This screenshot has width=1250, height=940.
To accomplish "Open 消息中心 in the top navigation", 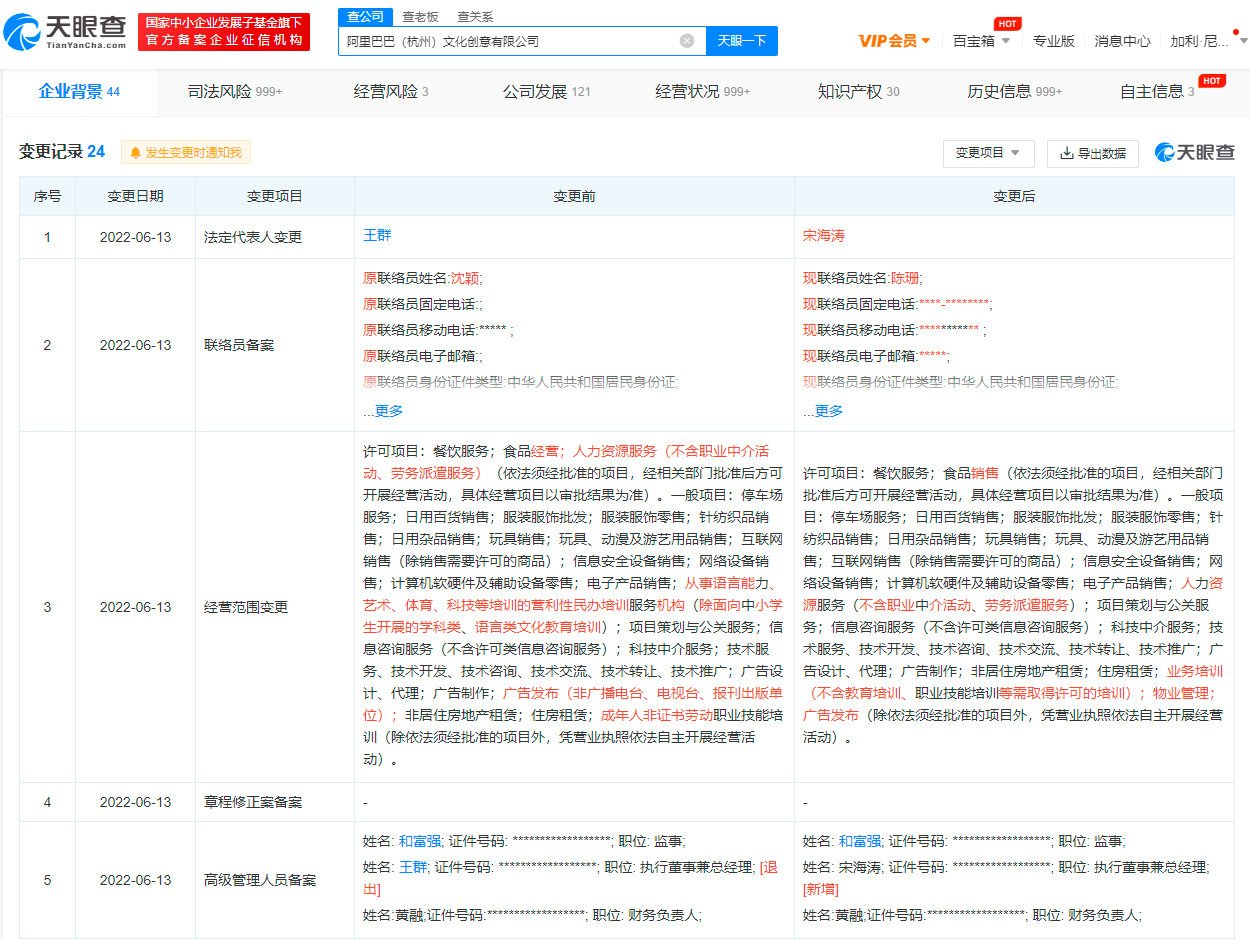I will click(1122, 41).
